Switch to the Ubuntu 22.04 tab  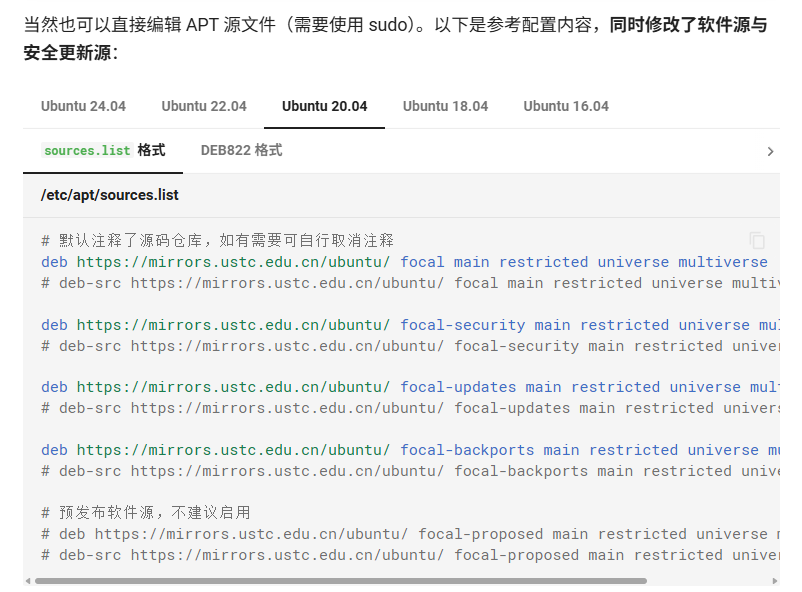click(204, 106)
